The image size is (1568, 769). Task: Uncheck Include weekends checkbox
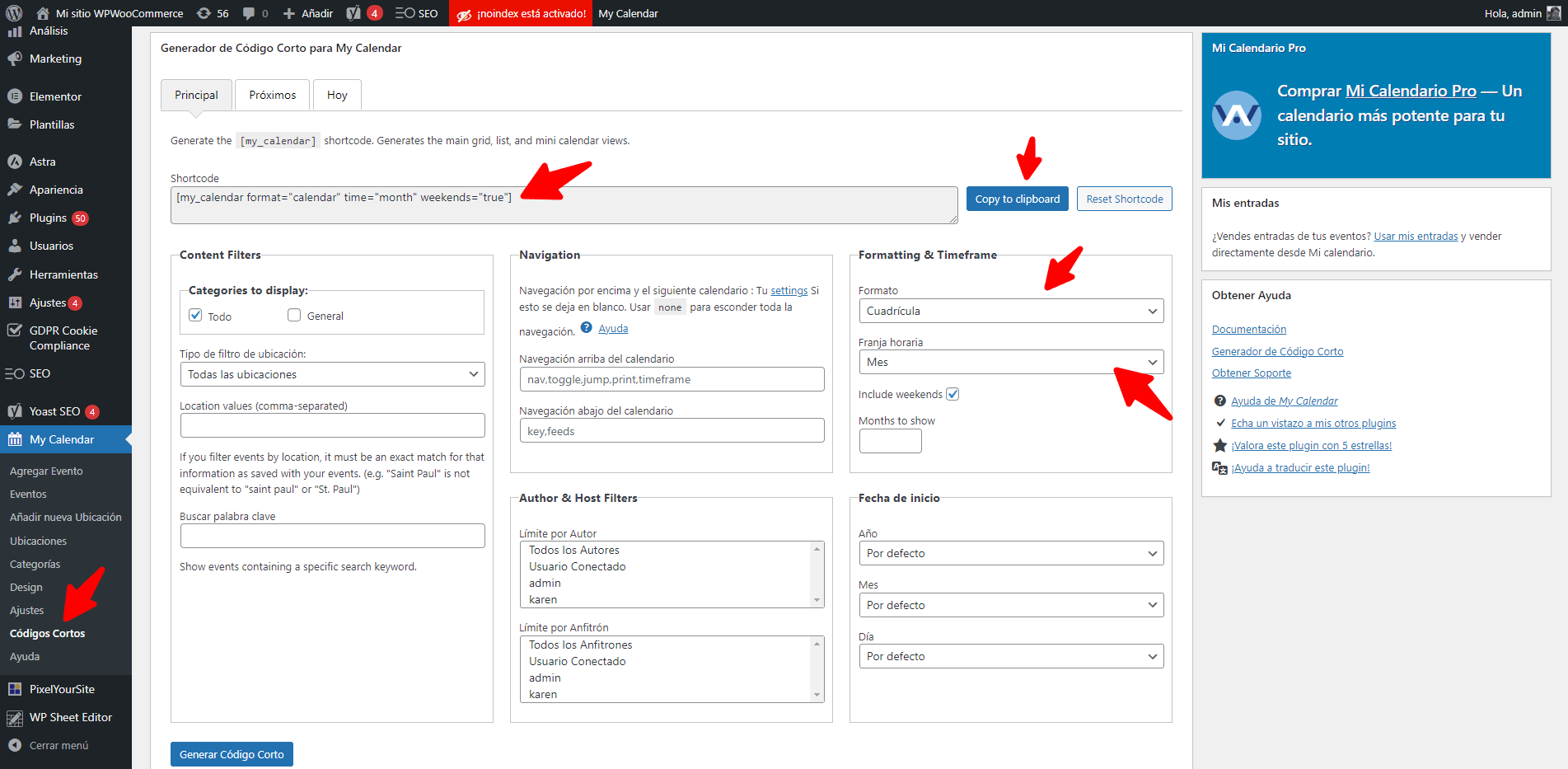point(953,394)
